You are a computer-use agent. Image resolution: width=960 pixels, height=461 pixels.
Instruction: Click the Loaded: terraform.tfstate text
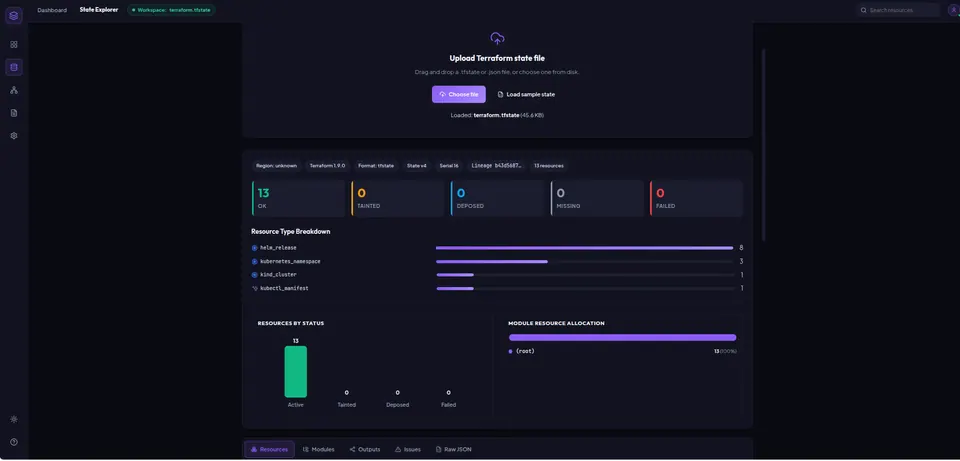pos(497,115)
